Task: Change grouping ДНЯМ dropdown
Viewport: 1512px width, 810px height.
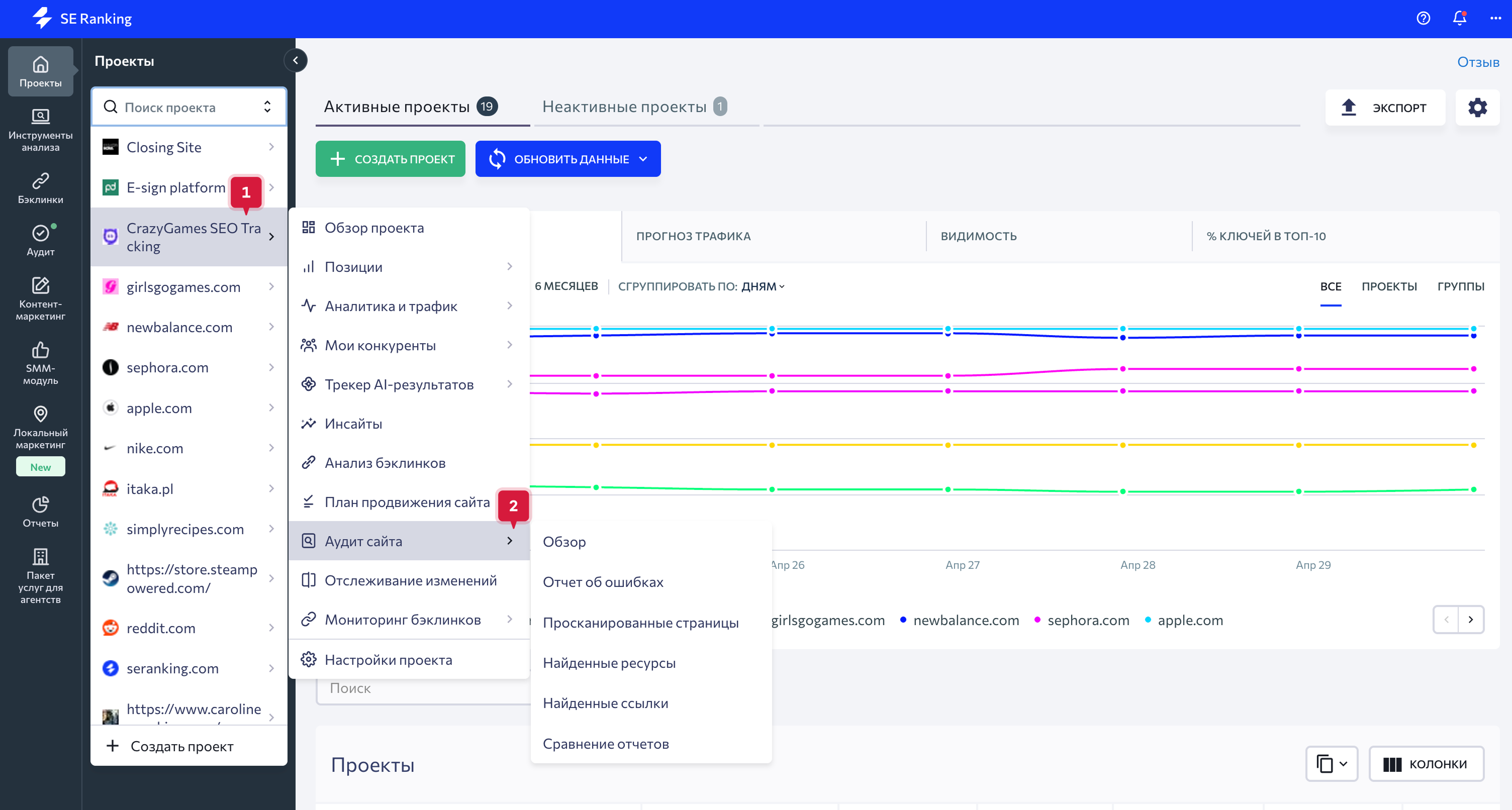Action: pos(763,286)
